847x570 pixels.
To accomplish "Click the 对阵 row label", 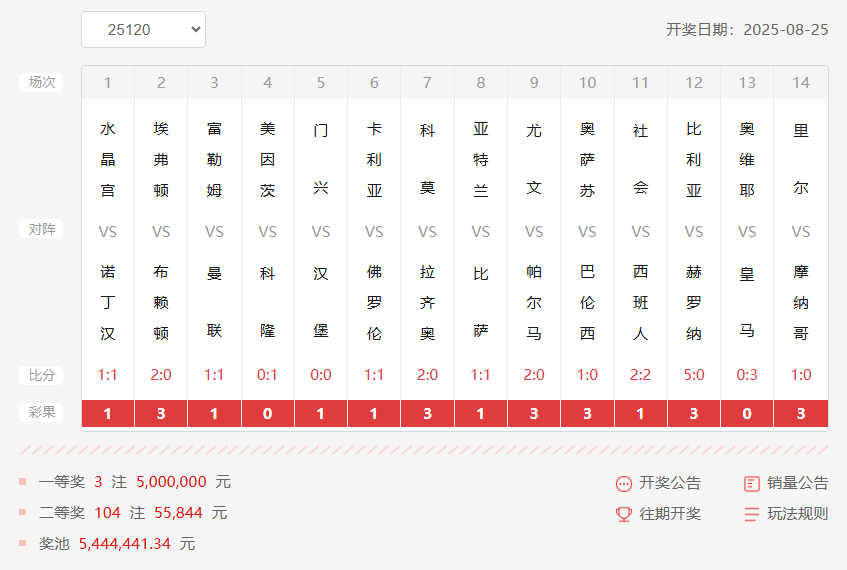I will tap(41, 230).
